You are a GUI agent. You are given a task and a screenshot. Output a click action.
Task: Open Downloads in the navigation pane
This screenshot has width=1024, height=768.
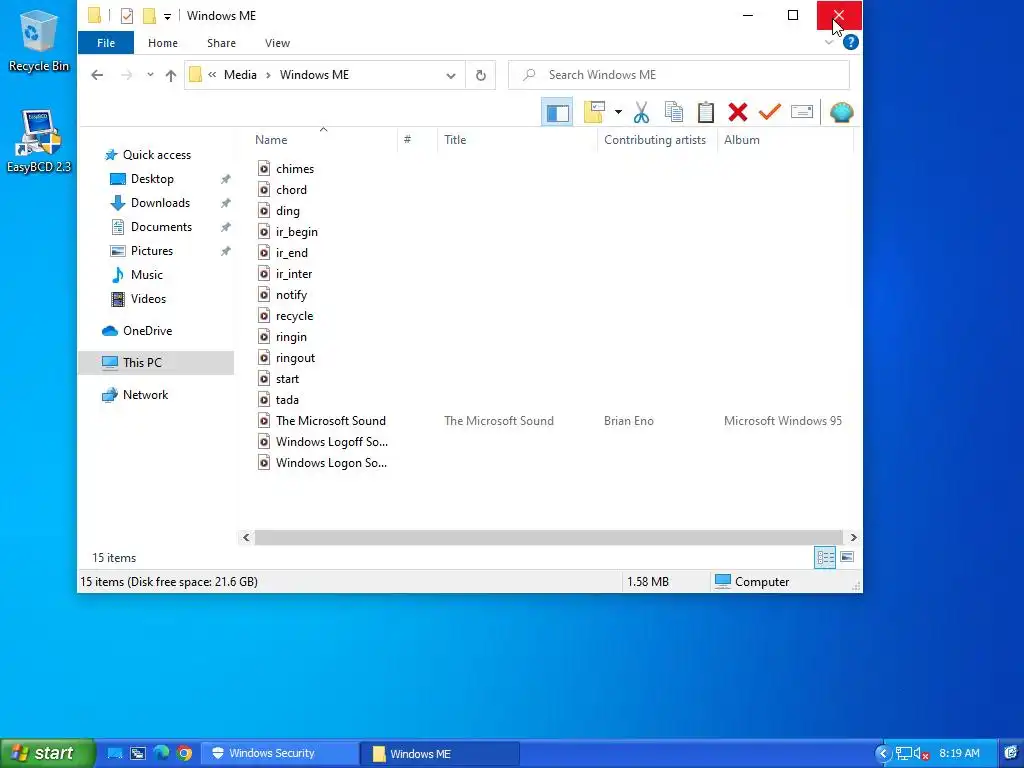pos(160,203)
